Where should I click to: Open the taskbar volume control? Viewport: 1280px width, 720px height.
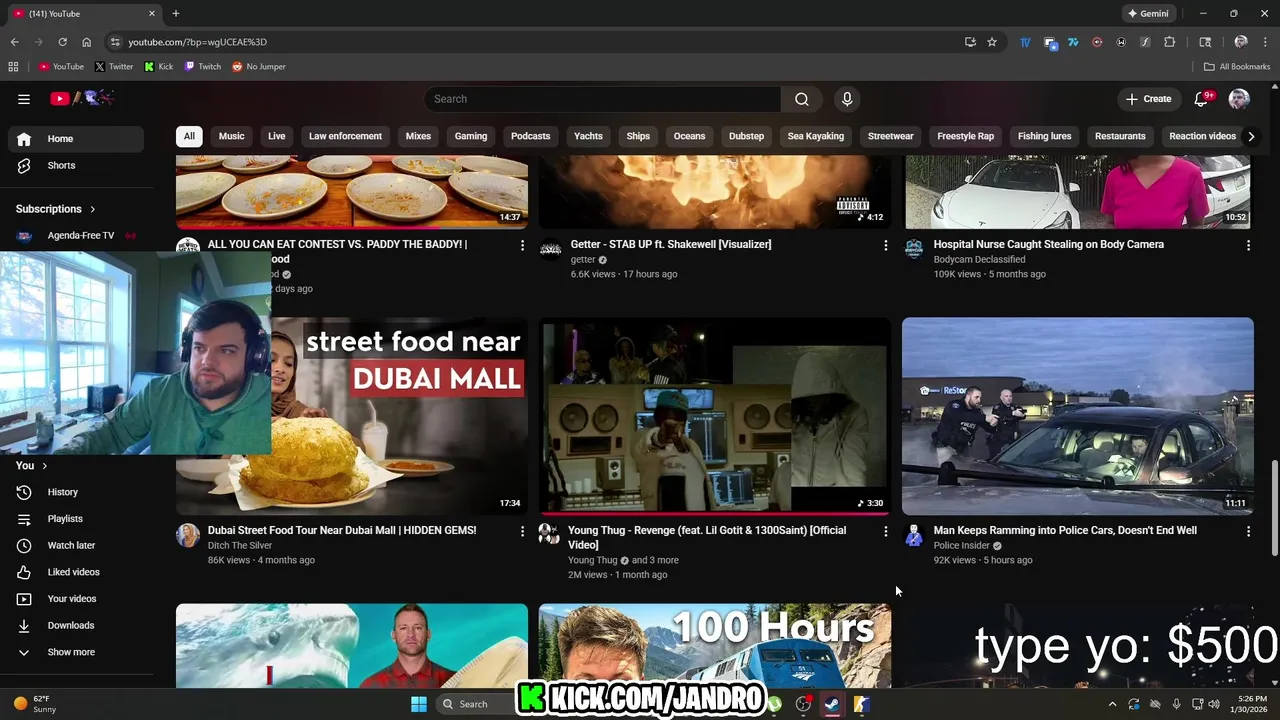click(1214, 704)
